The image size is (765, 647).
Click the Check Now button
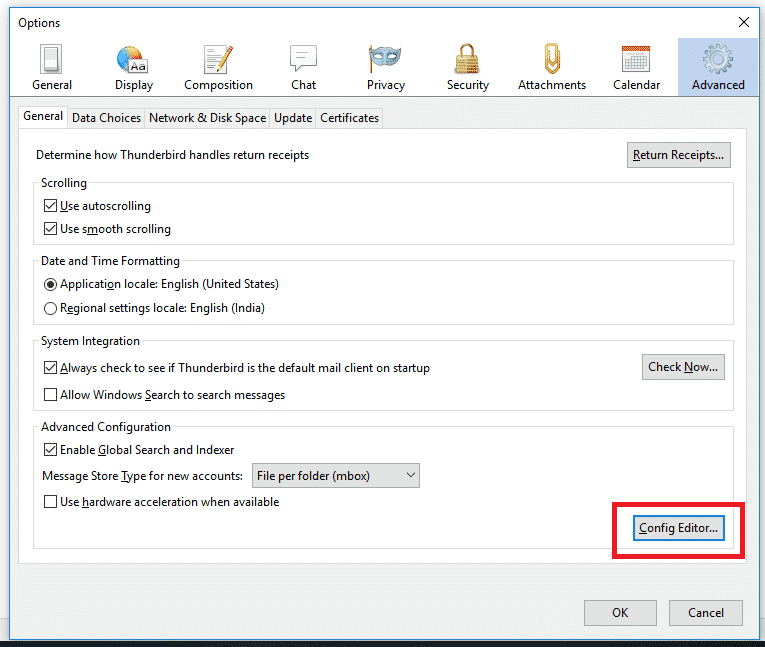(x=683, y=367)
